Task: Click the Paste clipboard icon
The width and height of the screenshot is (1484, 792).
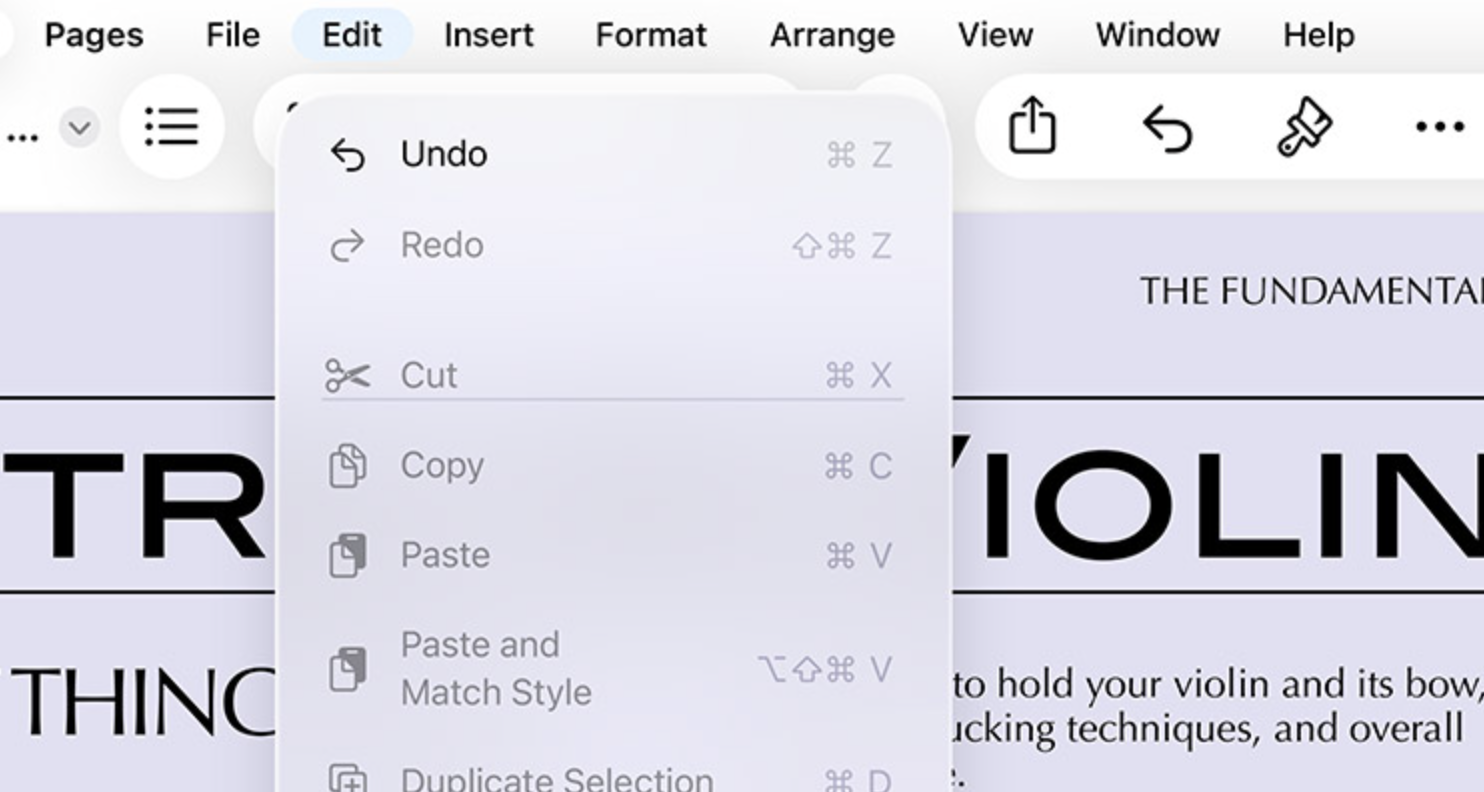Action: (x=348, y=555)
